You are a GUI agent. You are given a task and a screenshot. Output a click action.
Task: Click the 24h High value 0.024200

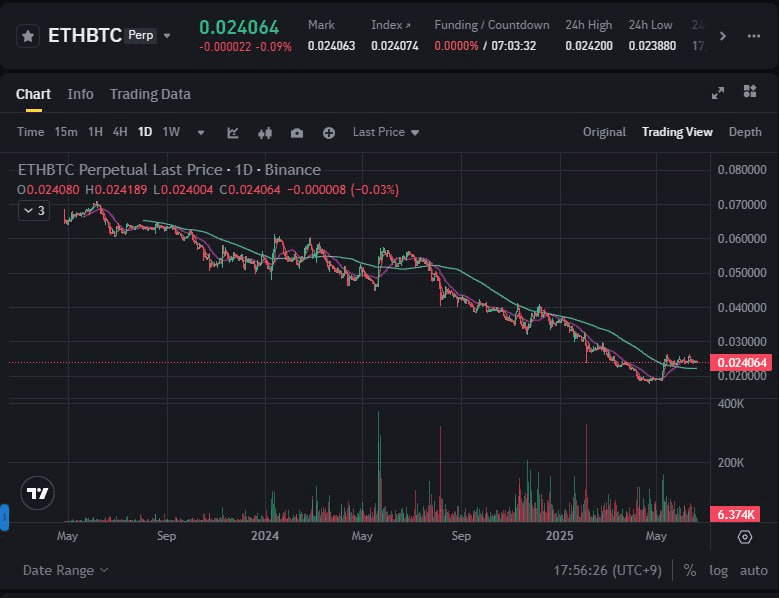click(x=589, y=46)
